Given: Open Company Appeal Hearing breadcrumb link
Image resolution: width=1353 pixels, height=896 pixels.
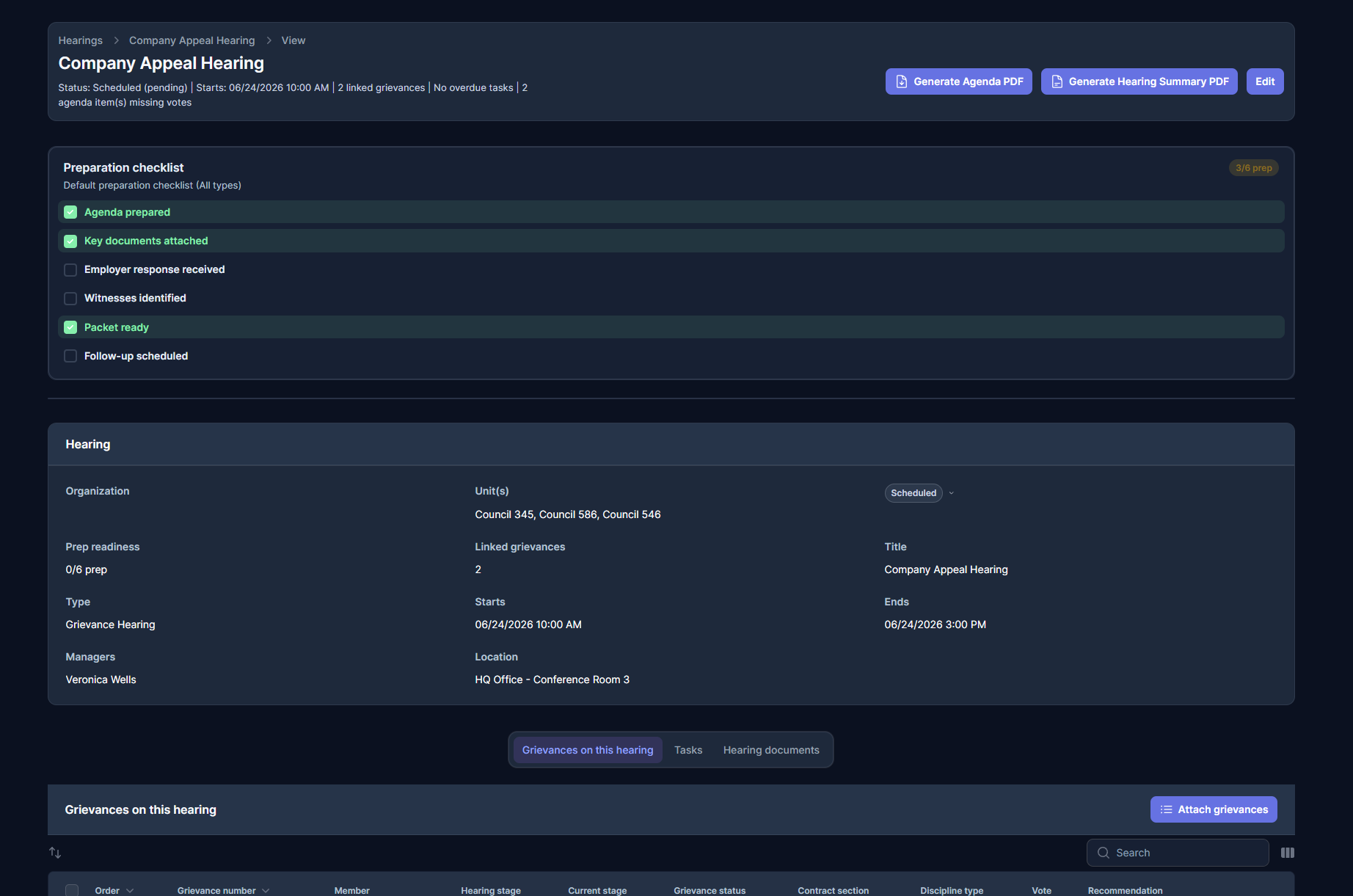Looking at the screenshot, I should pos(192,40).
